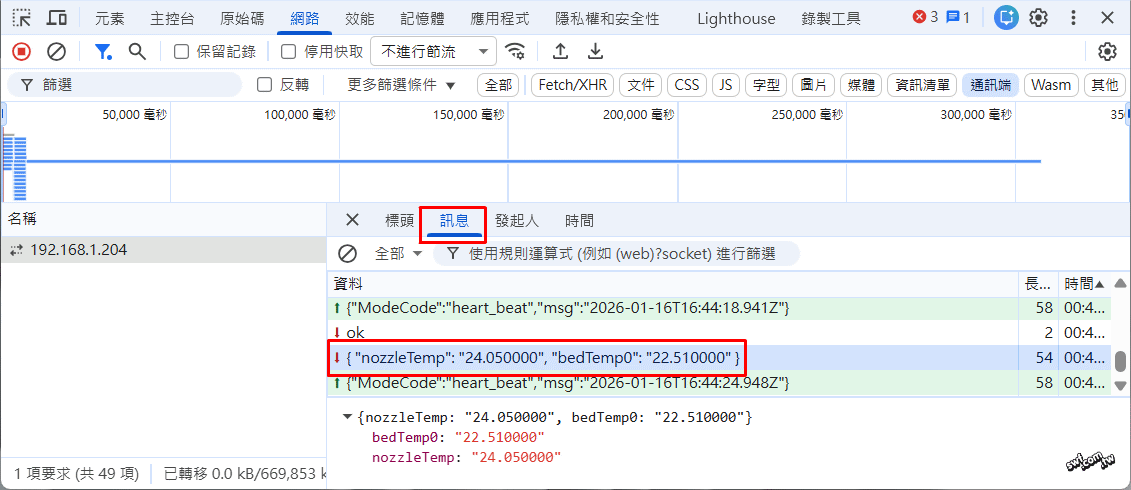Open DevTools settings gear in the tab bar
1131x490 pixels.
click(x=1038, y=18)
